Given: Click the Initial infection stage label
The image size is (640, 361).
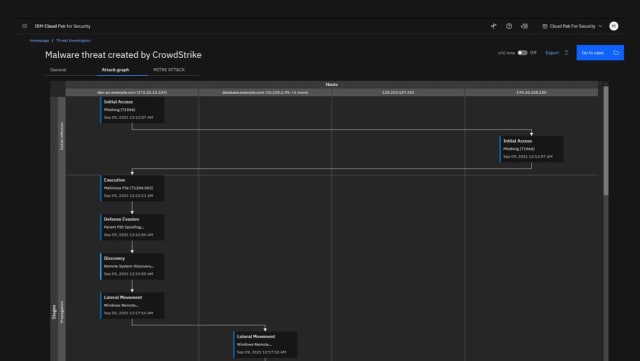Looking at the screenshot, I should pos(62,136).
